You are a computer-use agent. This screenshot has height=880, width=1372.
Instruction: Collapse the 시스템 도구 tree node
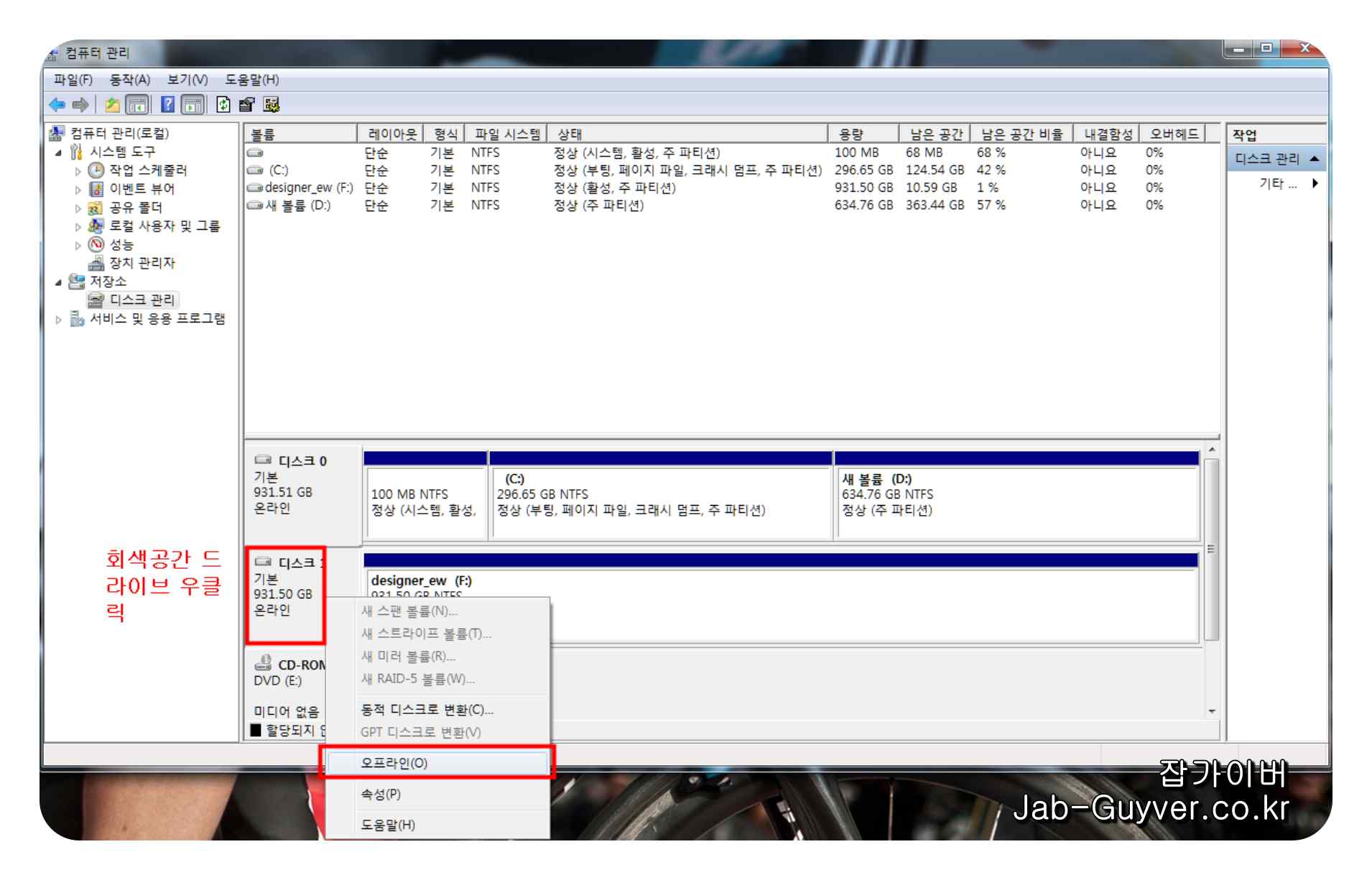click(59, 153)
